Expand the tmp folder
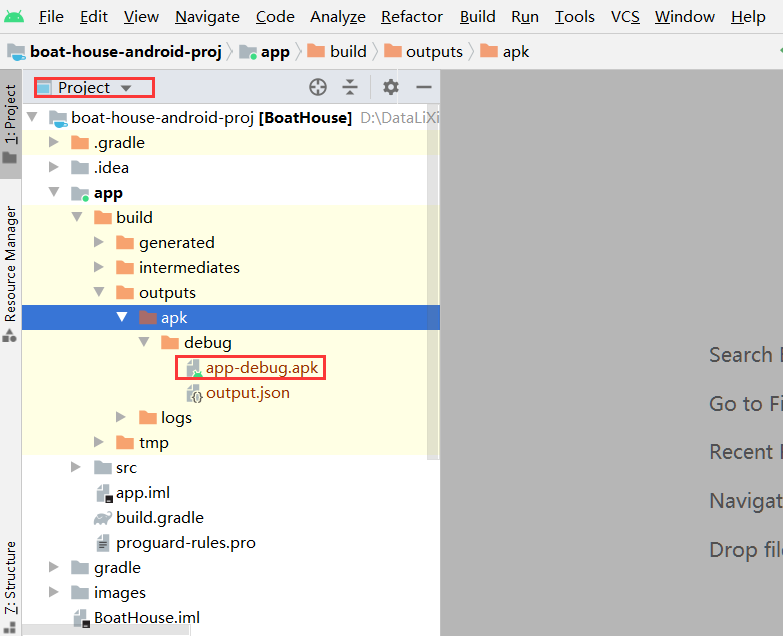This screenshot has height=636, width=783. pos(98,442)
